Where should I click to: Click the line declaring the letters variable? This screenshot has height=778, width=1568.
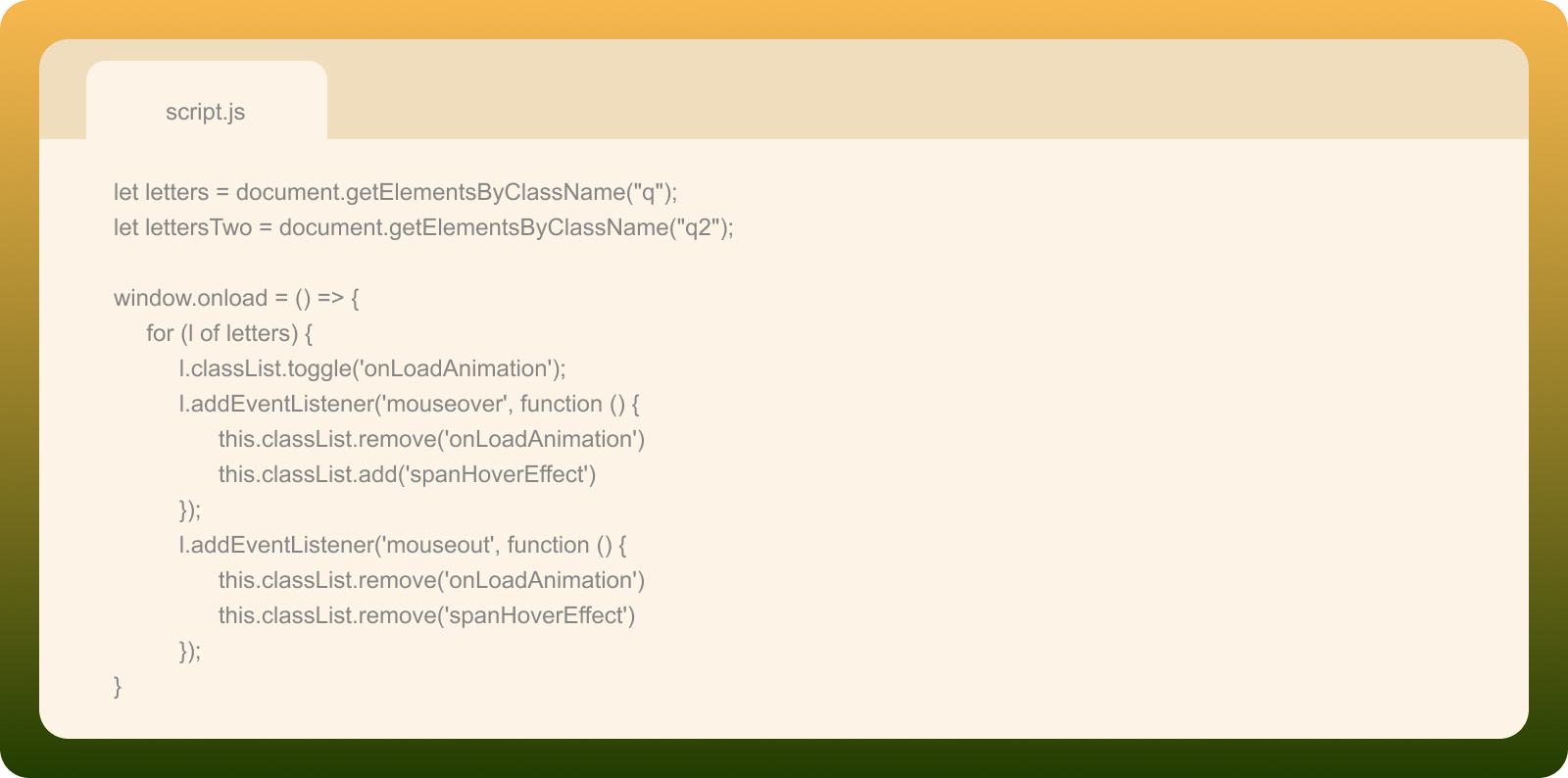(x=395, y=192)
